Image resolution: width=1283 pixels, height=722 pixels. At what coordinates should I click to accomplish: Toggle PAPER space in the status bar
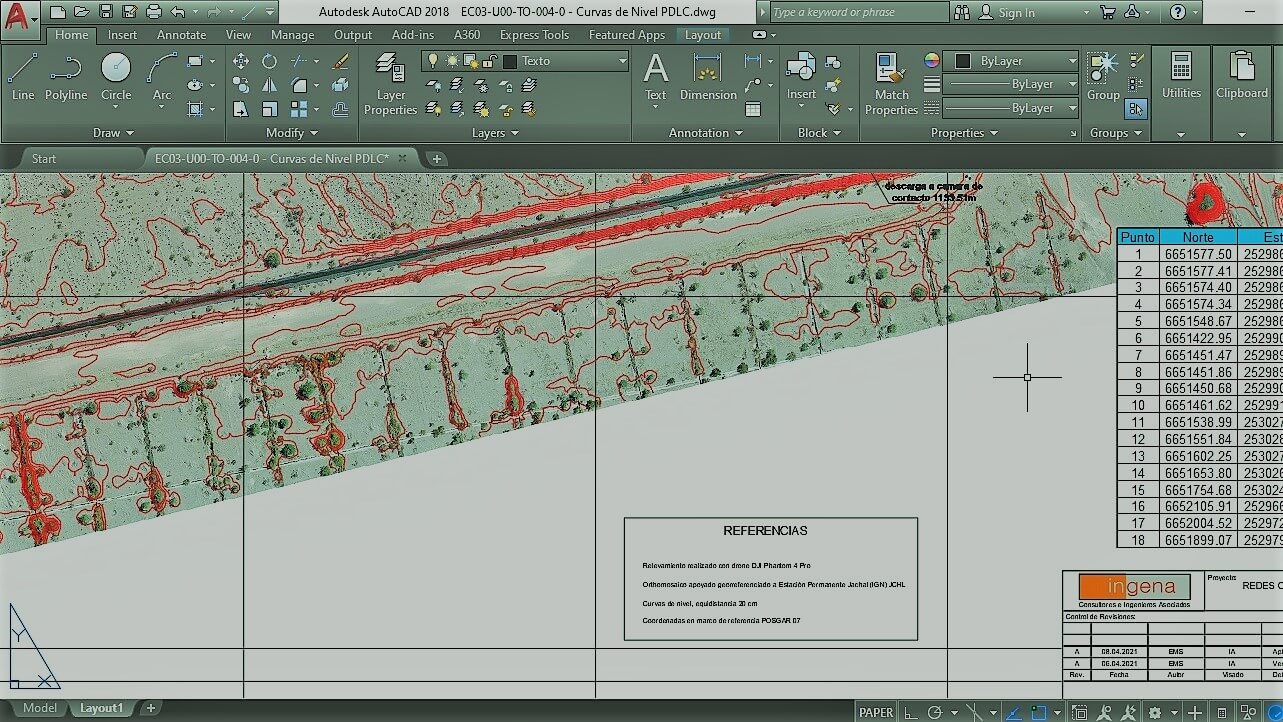(876, 712)
